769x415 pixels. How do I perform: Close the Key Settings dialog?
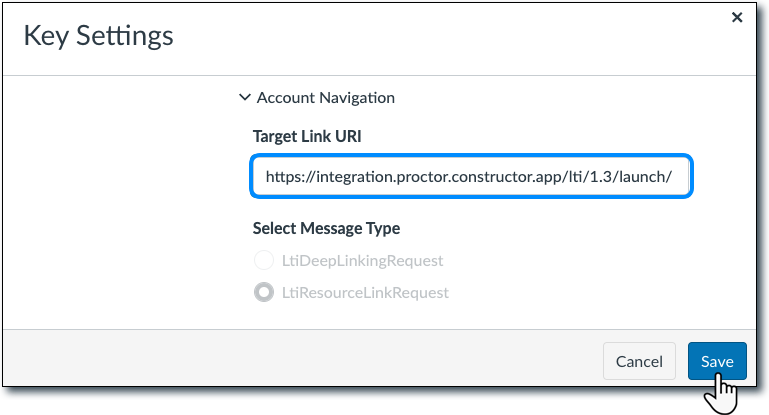737,17
